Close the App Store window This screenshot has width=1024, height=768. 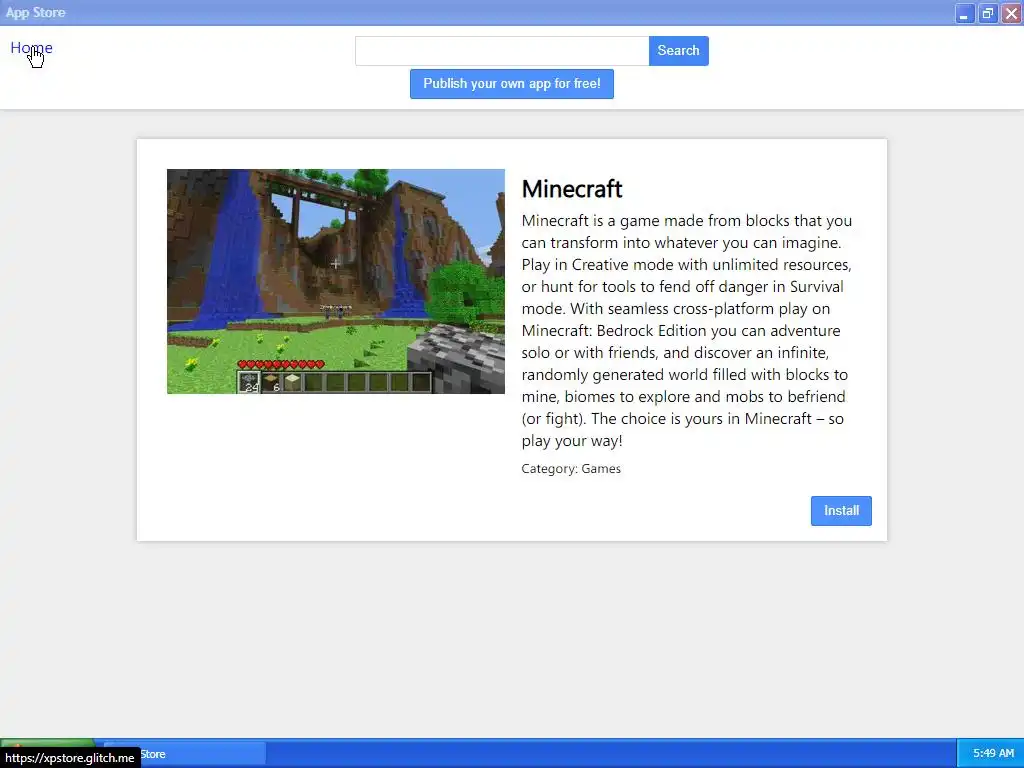point(1012,13)
